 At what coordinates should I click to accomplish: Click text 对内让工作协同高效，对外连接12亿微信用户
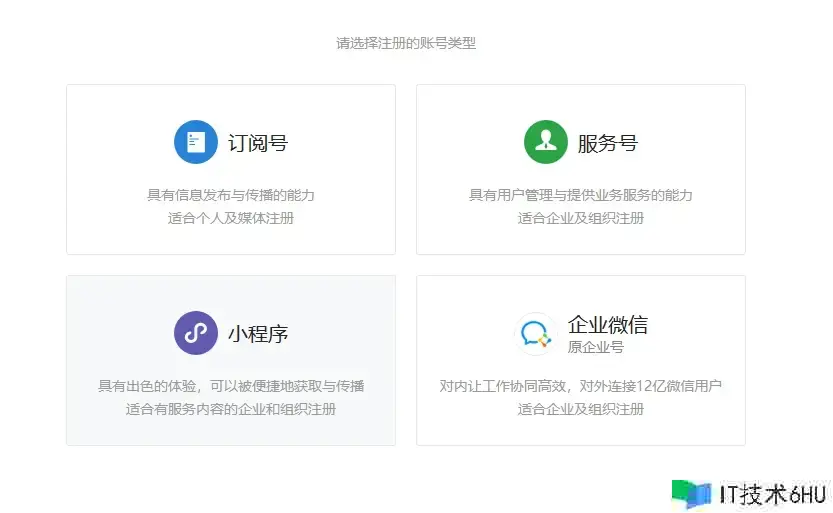tap(581, 386)
